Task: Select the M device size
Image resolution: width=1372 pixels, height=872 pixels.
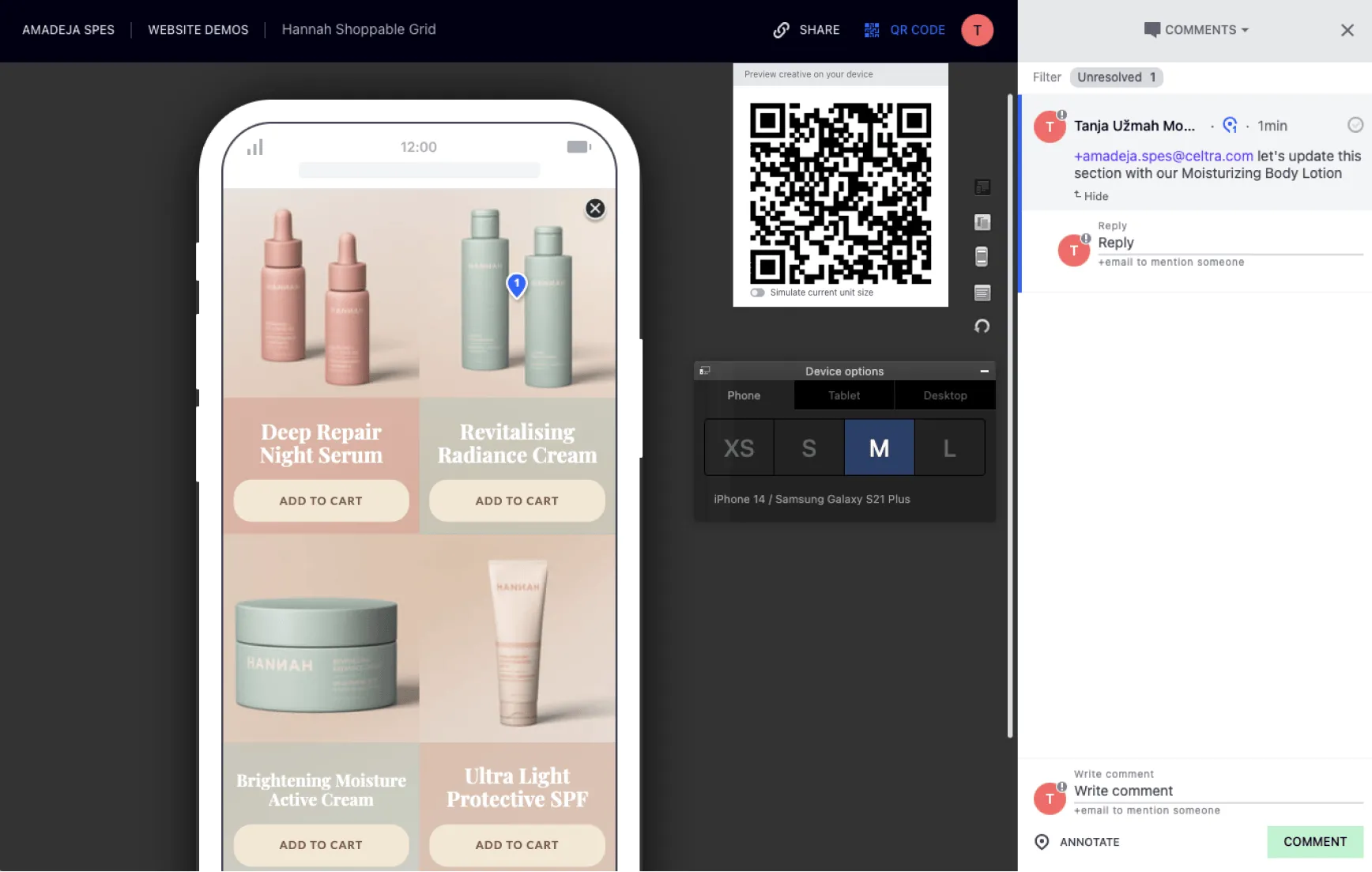Action: [x=879, y=448]
